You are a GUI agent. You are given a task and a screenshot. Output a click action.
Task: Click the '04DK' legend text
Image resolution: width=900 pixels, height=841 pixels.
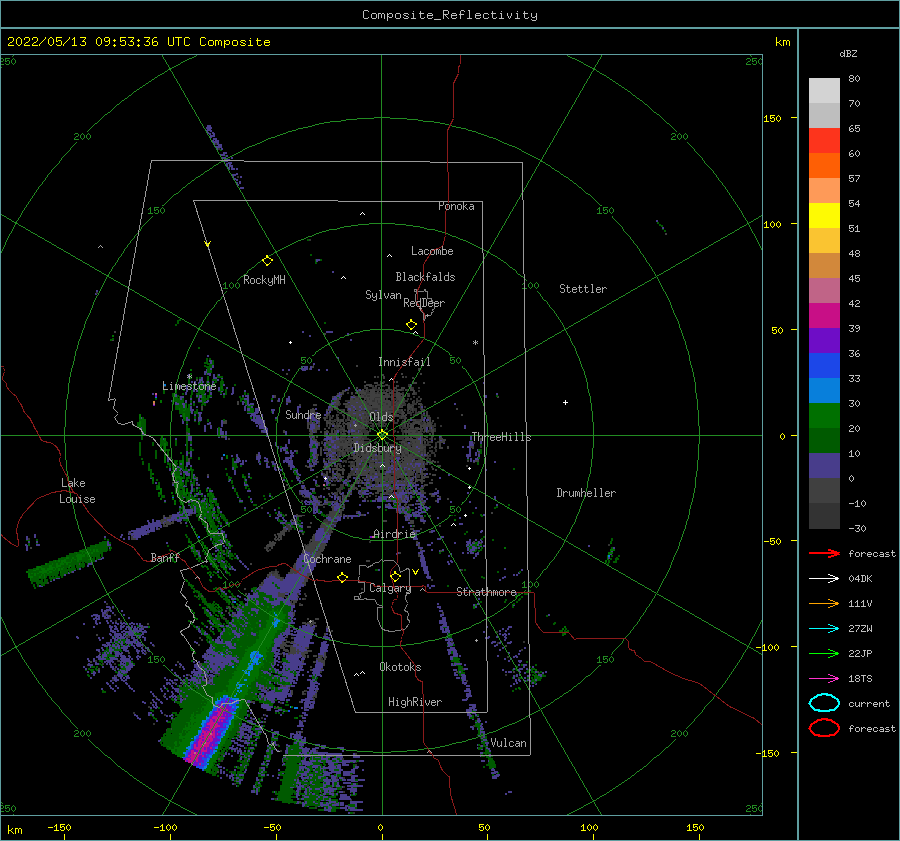point(860,579)
